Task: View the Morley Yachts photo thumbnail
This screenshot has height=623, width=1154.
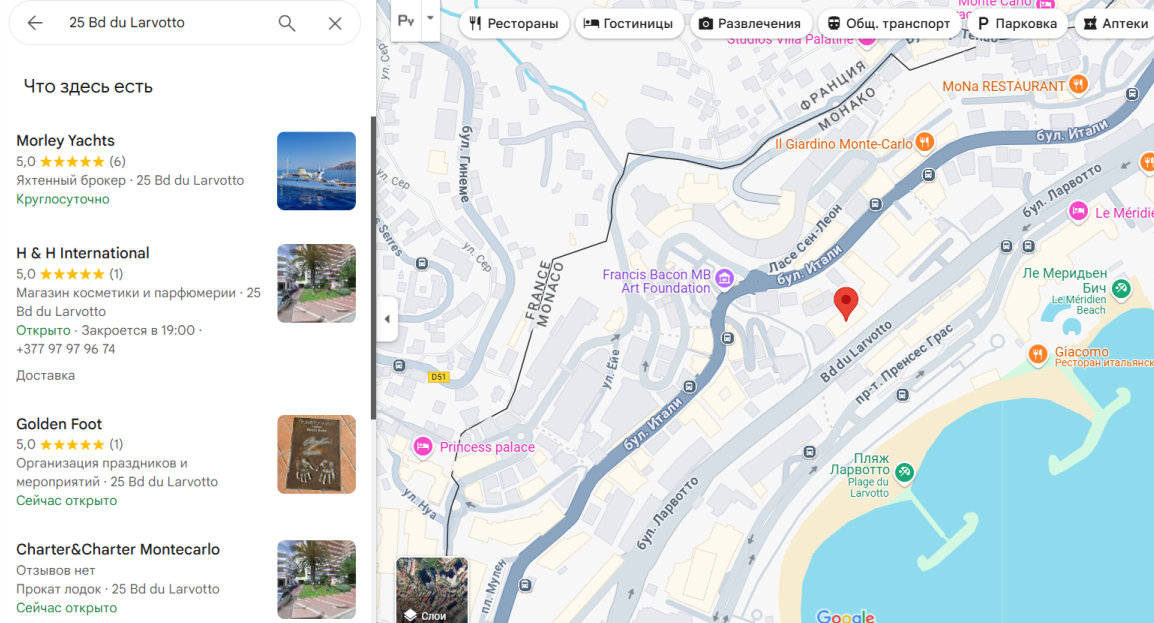Action: click(316, 171)
